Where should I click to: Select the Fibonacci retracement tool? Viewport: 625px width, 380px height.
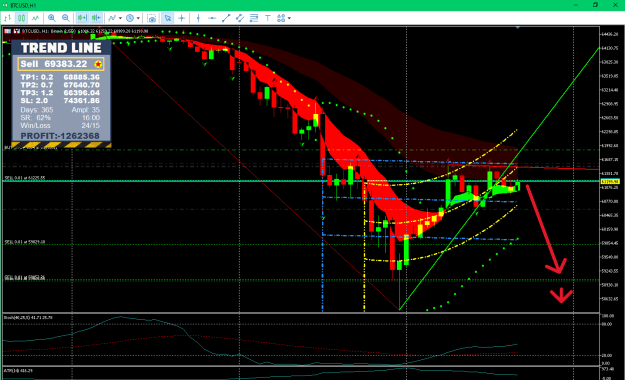(x=254, y=18)
